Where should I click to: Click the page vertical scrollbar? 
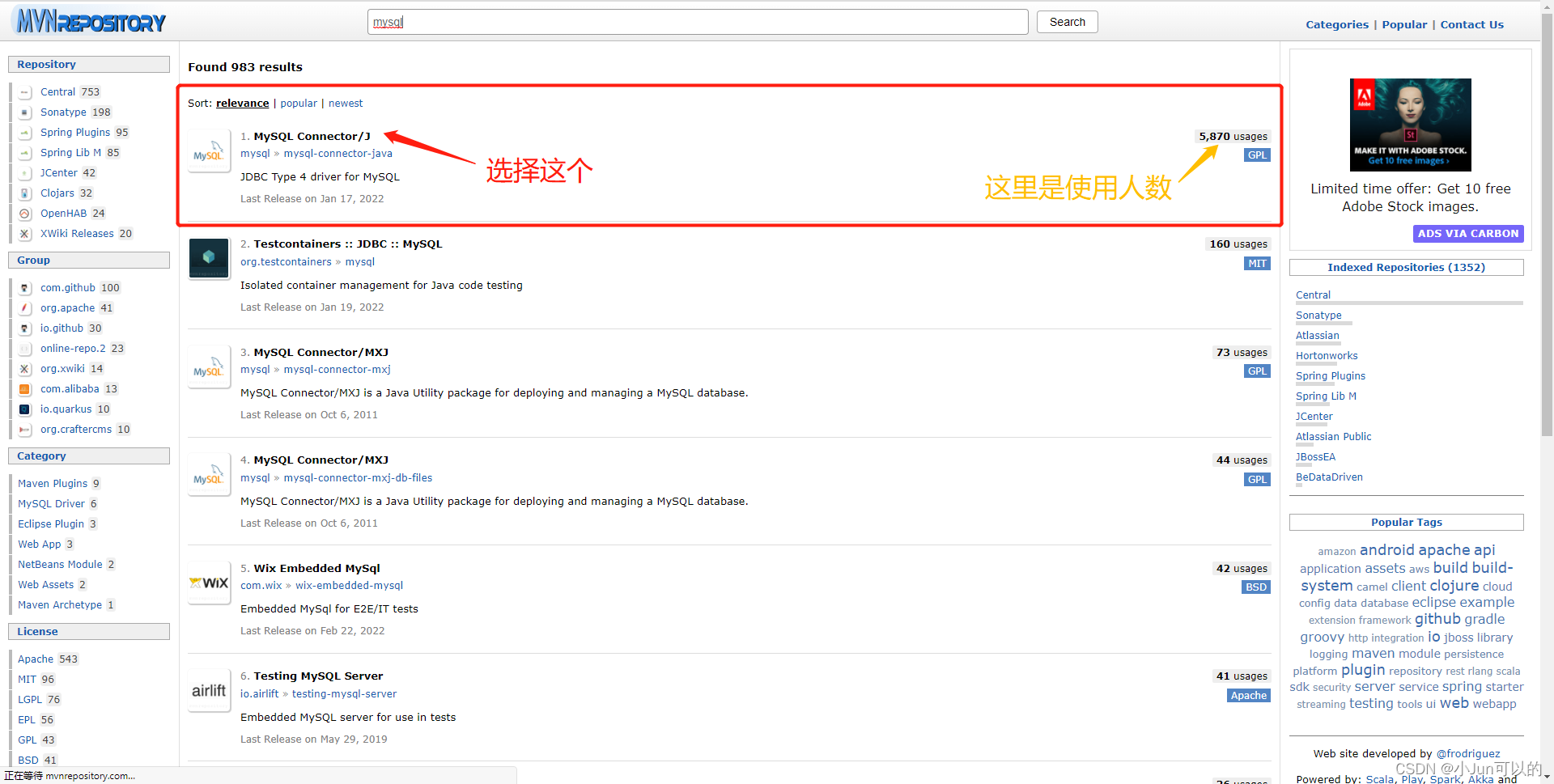[x=1547, y=227]
